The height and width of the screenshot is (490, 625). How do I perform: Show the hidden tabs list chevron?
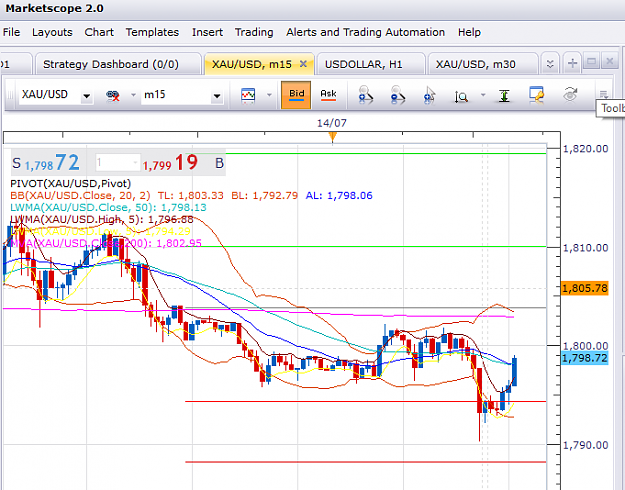(x=550, y=64)
